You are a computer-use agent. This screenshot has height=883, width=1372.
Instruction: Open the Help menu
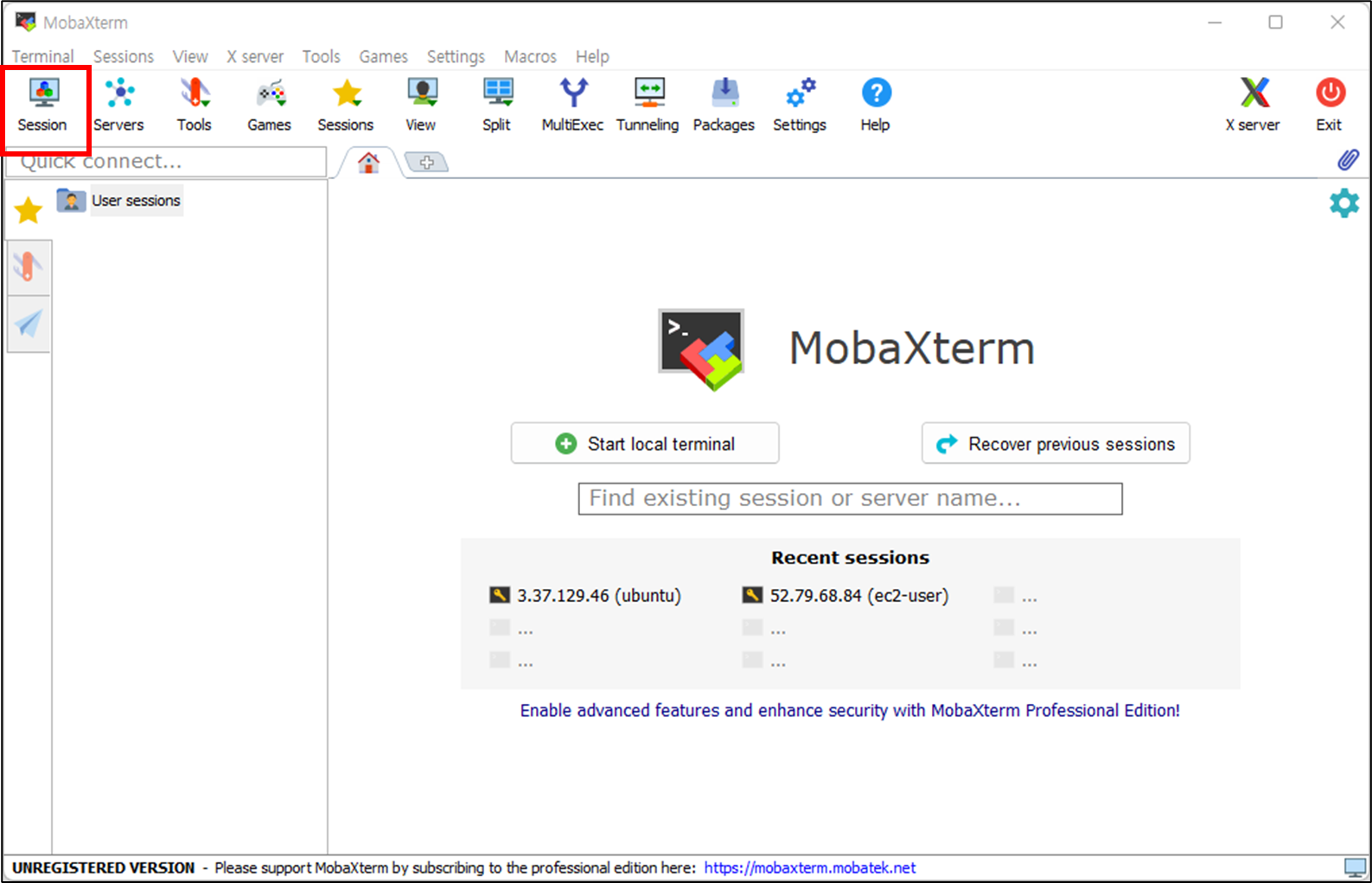tap(592, 56)
